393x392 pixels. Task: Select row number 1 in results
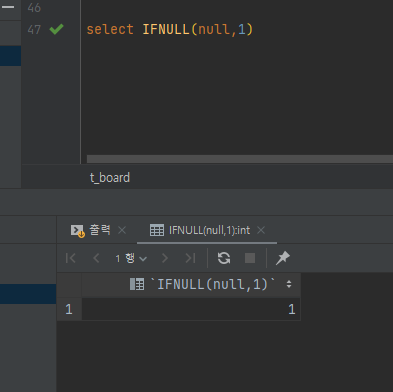(x=69, y=309)
